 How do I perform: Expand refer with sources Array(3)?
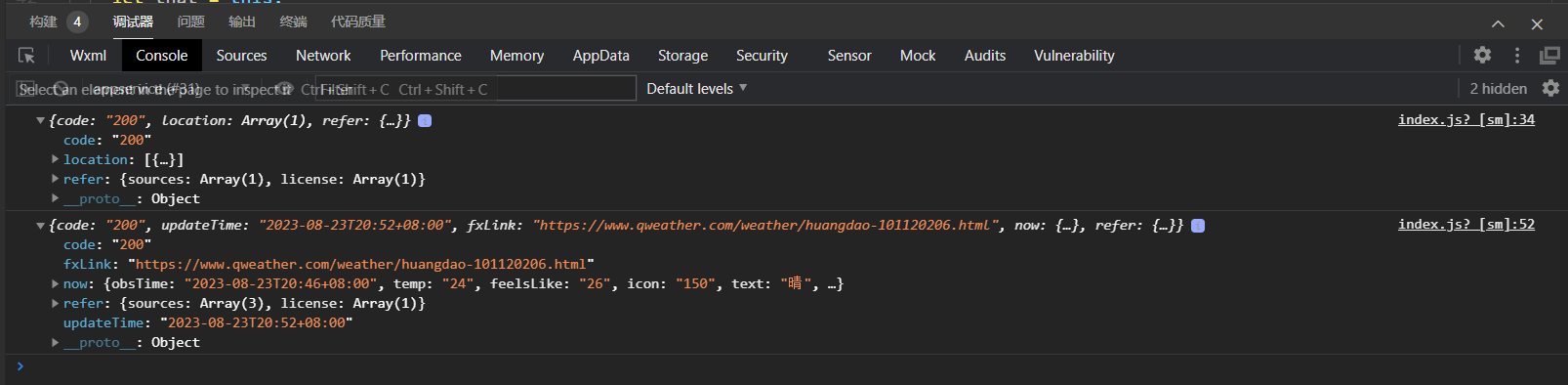point(56,303)
